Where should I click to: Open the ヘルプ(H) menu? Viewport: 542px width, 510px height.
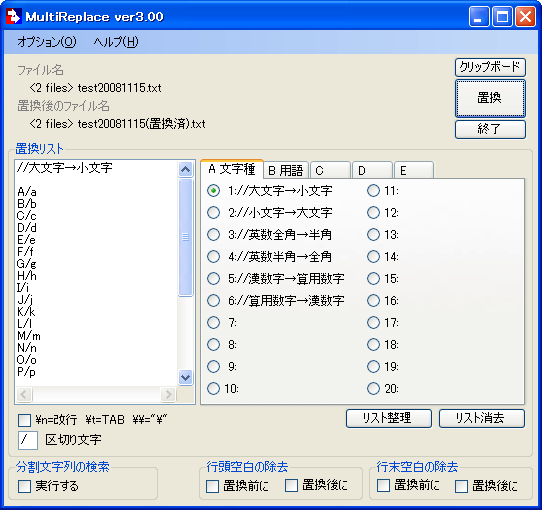pyautogui.click(x=116, y=42)
